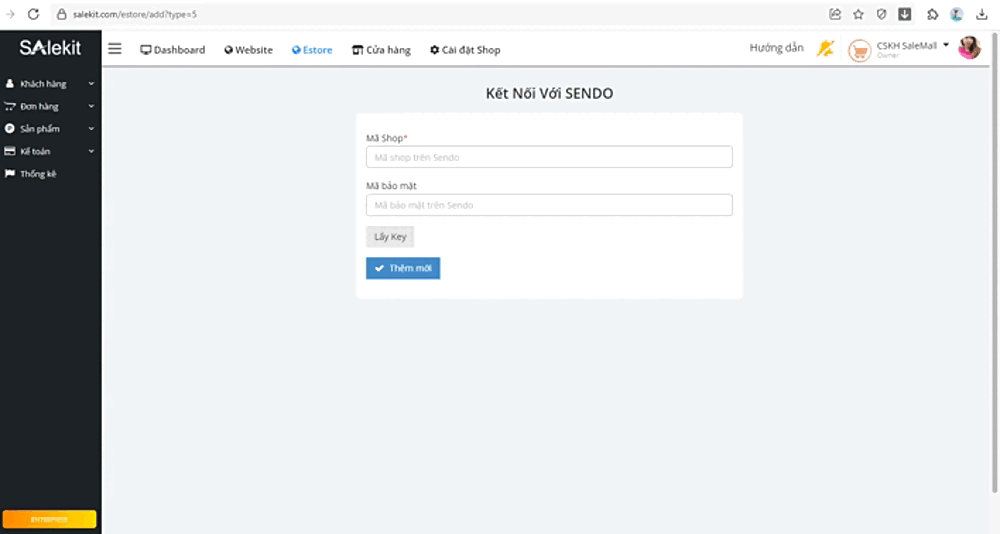
Task: Click the Mã bảo mật input field
Action: point(549,205)
